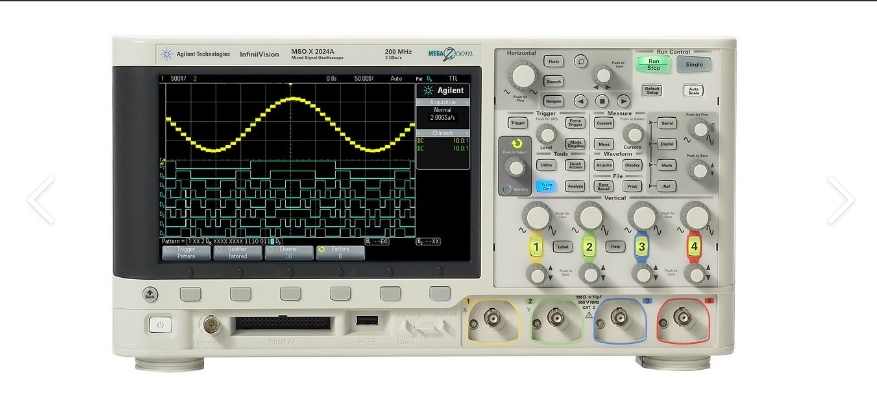877x400 pixels.
Task: Click the Label key
Action: (x=563, y=247)
